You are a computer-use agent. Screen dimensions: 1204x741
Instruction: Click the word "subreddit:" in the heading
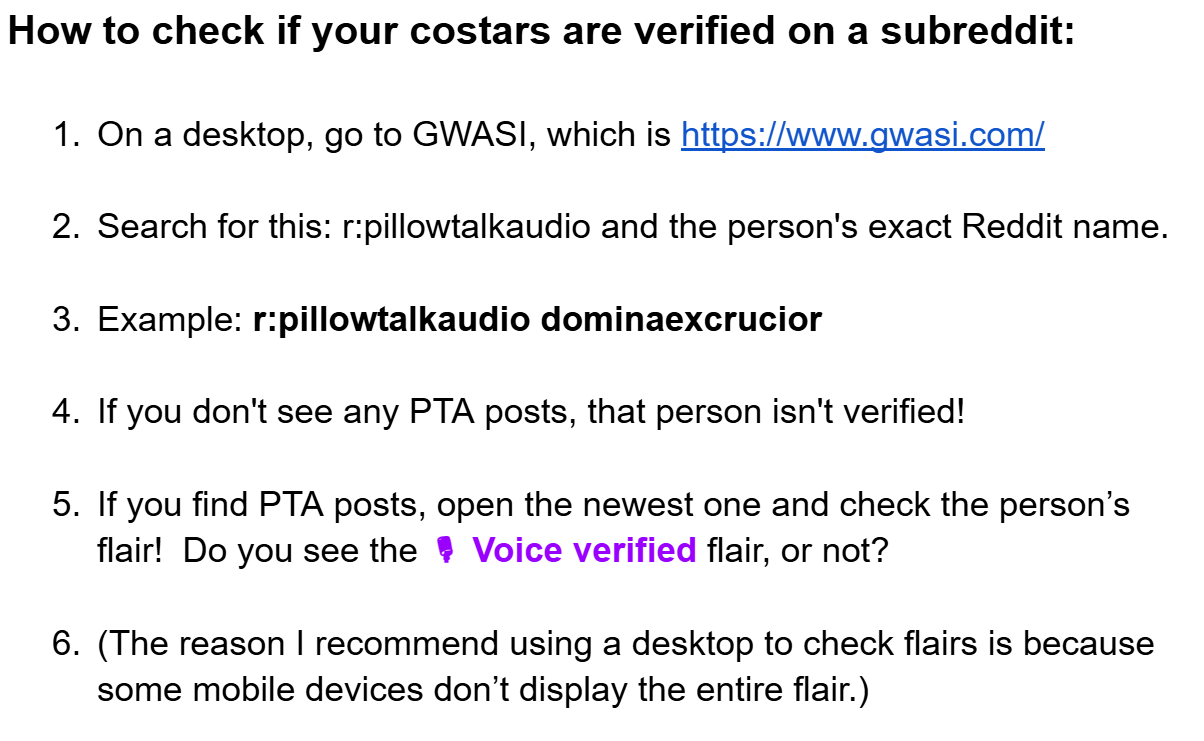click(978, 31)
